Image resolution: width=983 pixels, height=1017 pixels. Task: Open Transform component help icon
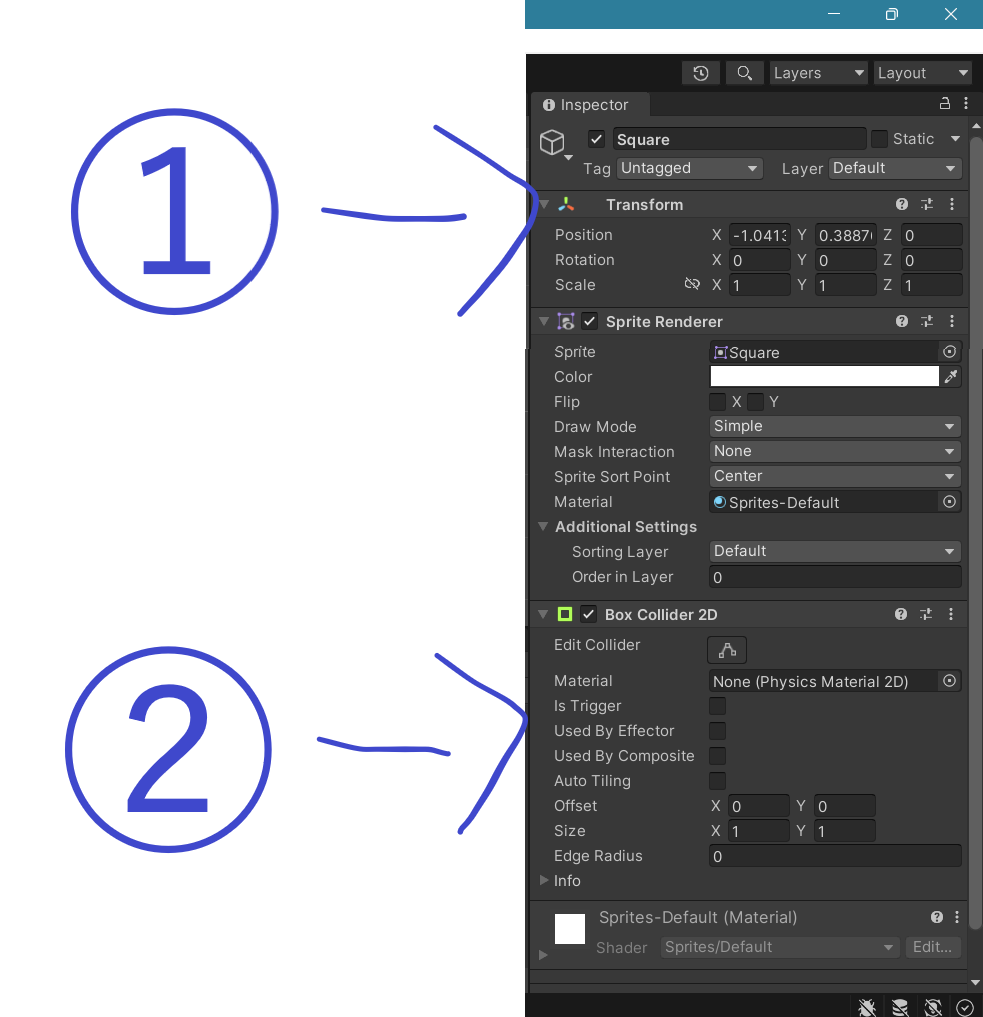coord(901,204)
